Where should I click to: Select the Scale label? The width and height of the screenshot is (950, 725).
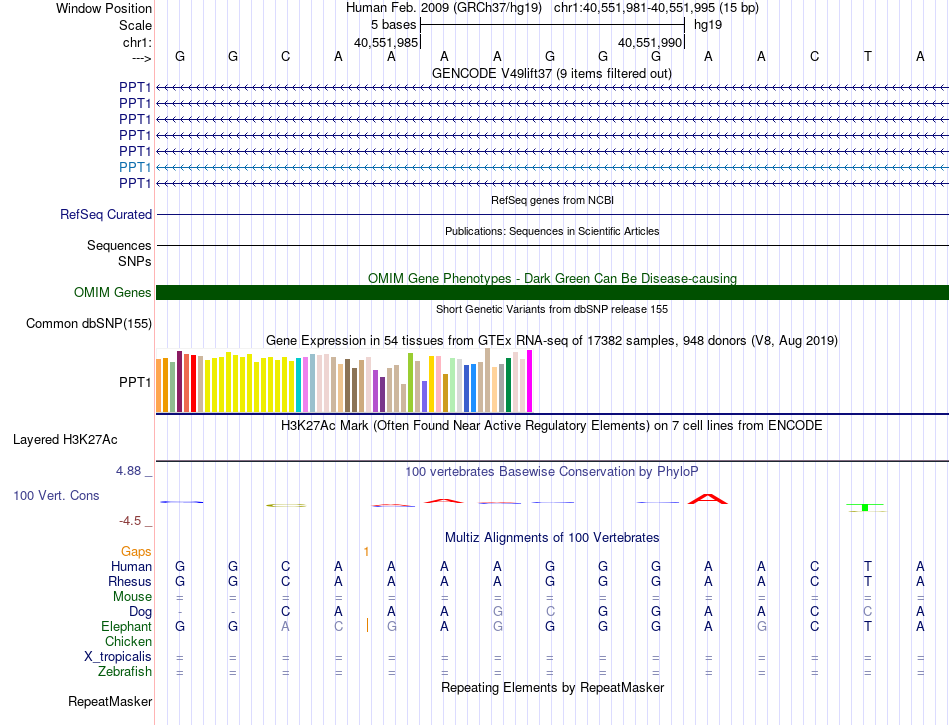tap(135, 25)
